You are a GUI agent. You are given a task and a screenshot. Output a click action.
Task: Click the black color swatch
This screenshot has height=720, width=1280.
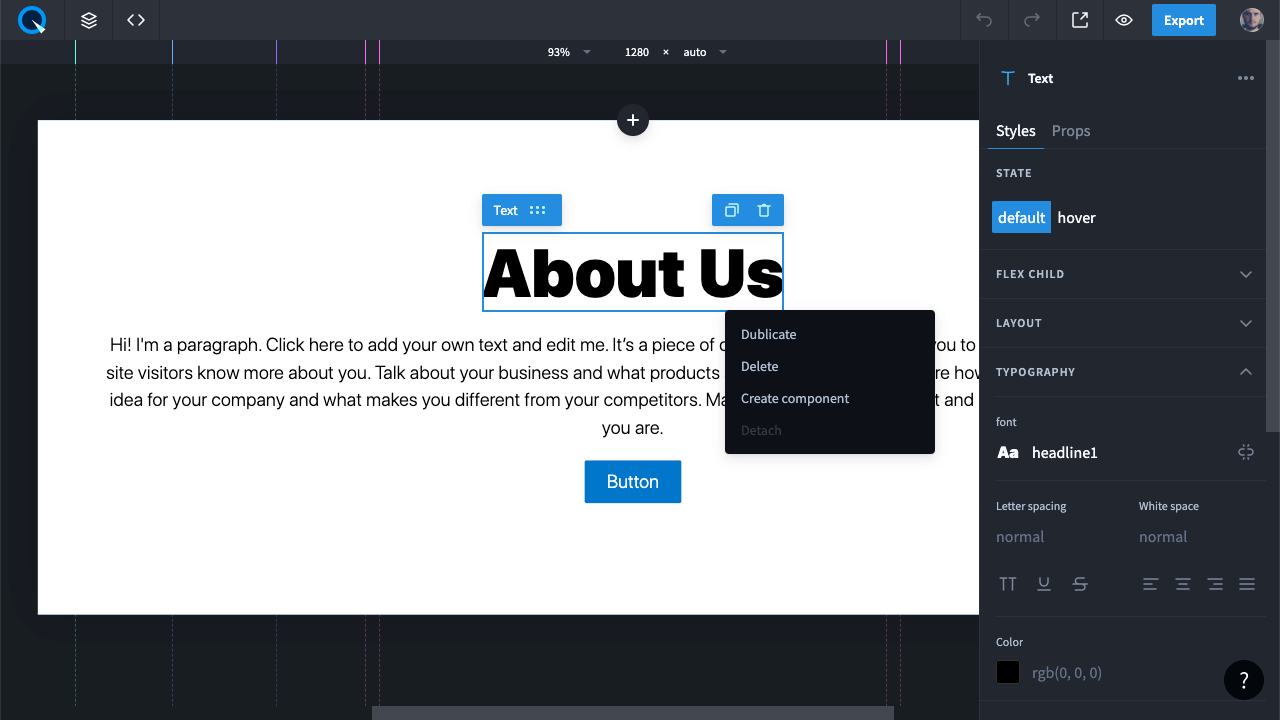[1008, 672]
